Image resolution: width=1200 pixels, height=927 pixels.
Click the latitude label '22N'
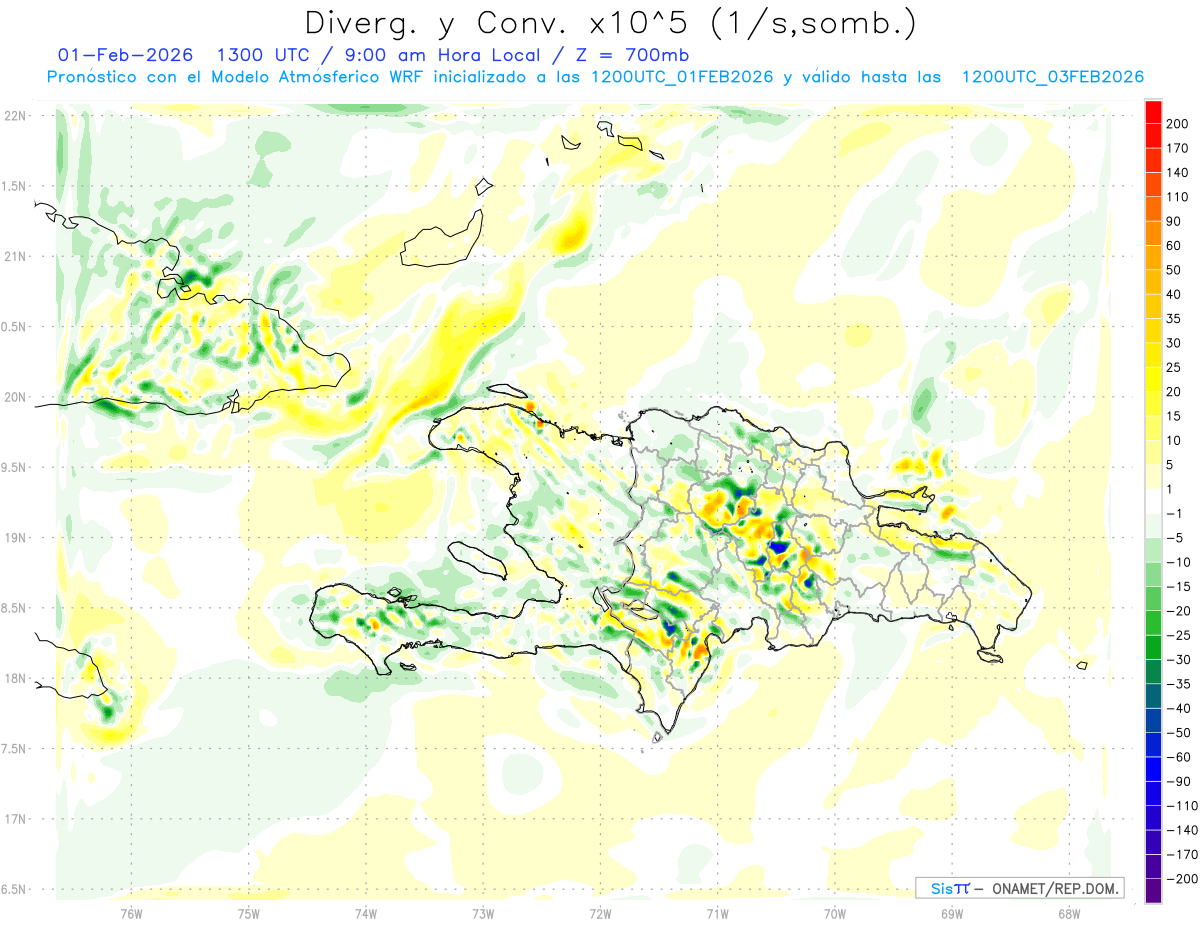click(14, 116)
